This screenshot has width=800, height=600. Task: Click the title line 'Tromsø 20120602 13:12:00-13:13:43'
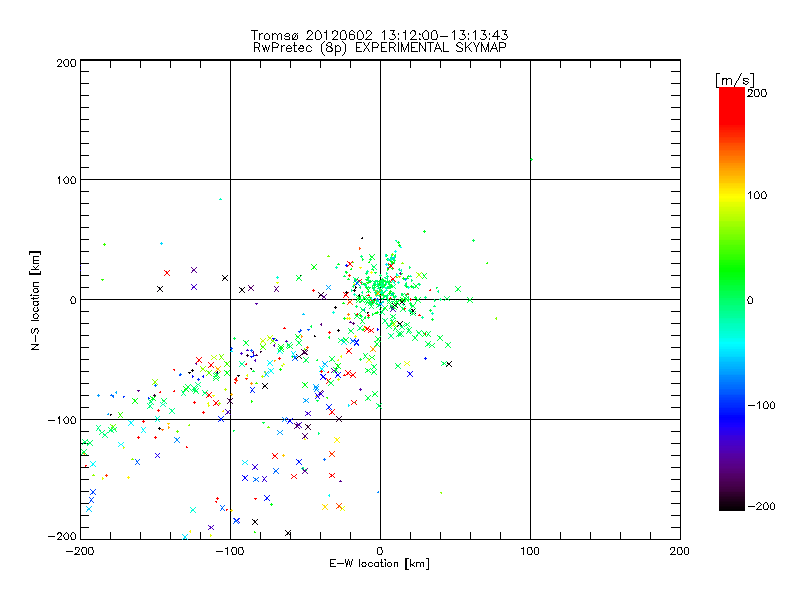pos(379,35)
